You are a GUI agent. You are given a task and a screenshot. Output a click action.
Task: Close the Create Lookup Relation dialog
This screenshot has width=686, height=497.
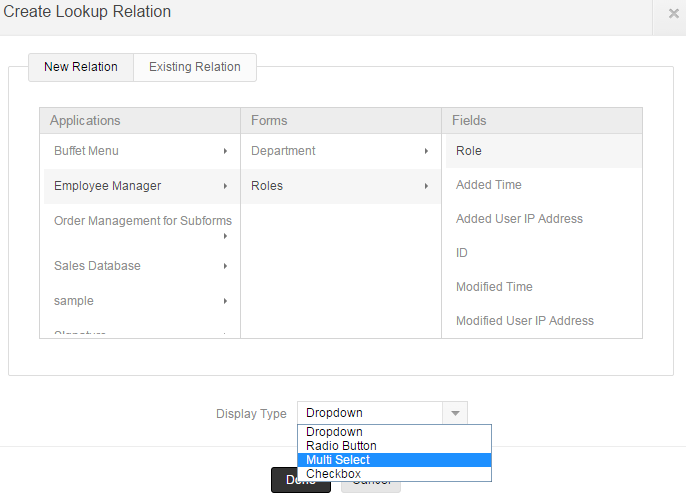click(x=673, y=14)
